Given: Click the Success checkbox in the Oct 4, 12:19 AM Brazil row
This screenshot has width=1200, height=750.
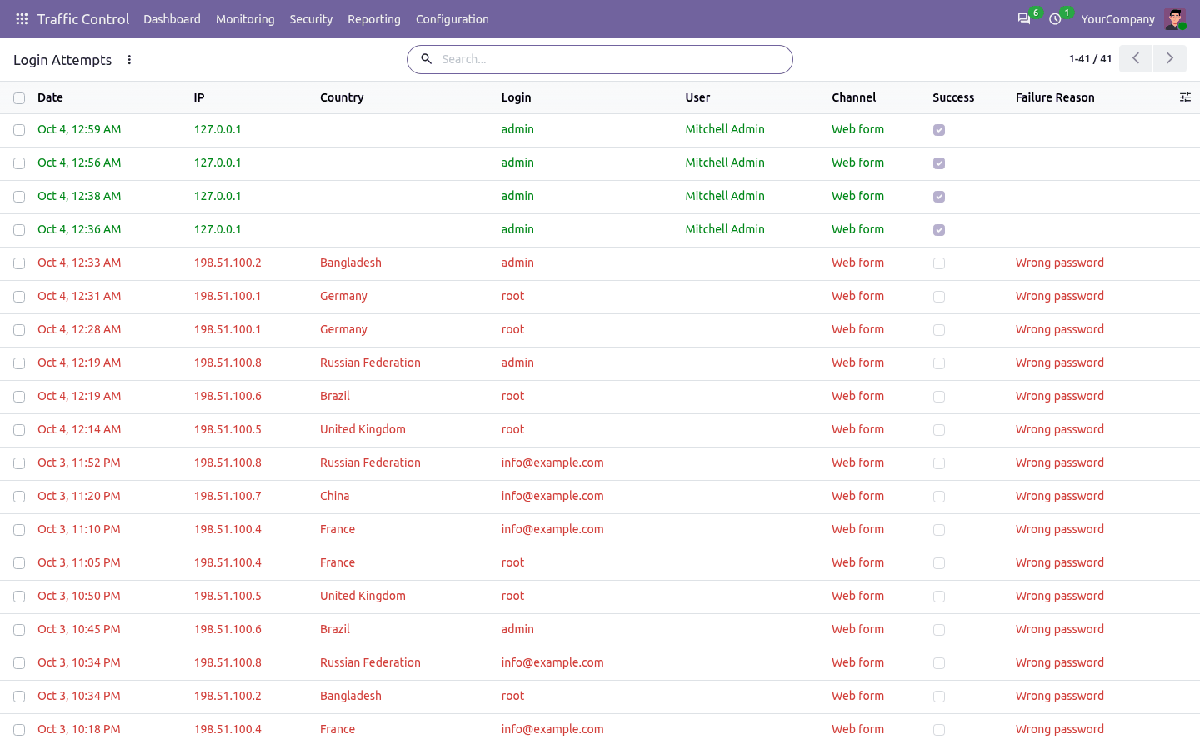Looking at the screenshot, I should pyautogui.click(x=939, y=397).
